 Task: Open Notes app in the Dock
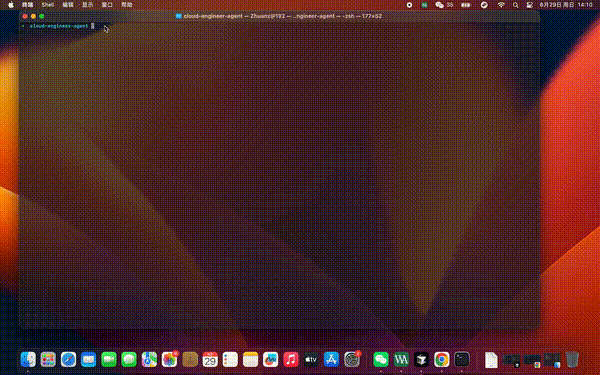coord(251,360)
